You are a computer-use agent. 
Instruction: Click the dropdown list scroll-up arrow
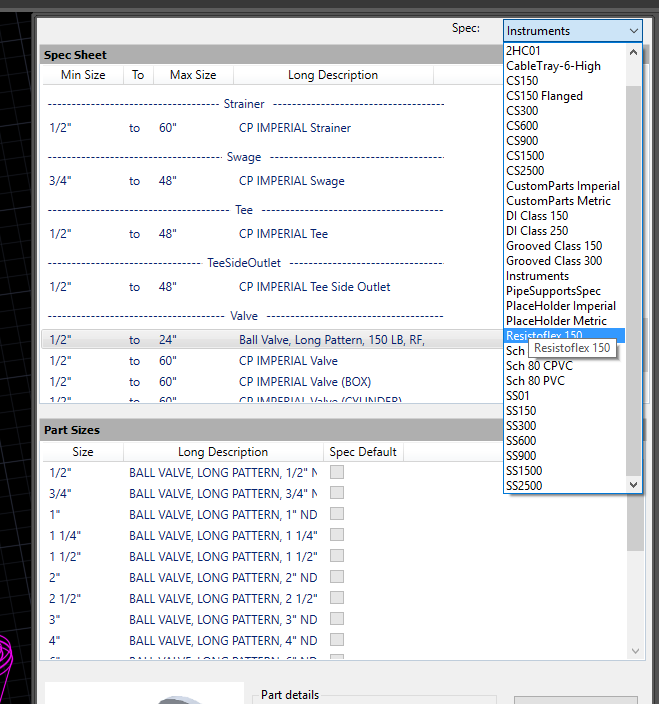(x=633, y=52)
